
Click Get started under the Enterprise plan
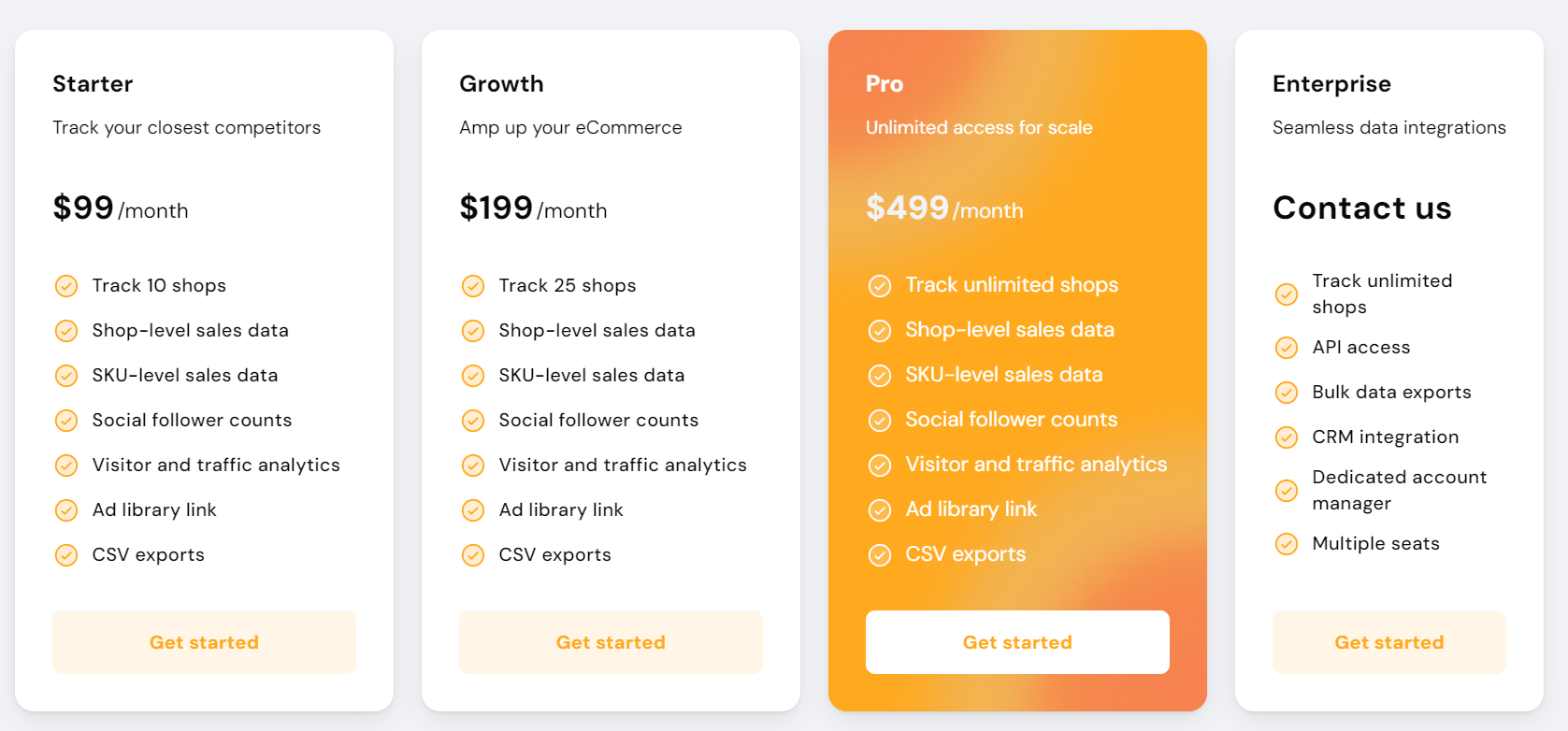point(1389,642)
